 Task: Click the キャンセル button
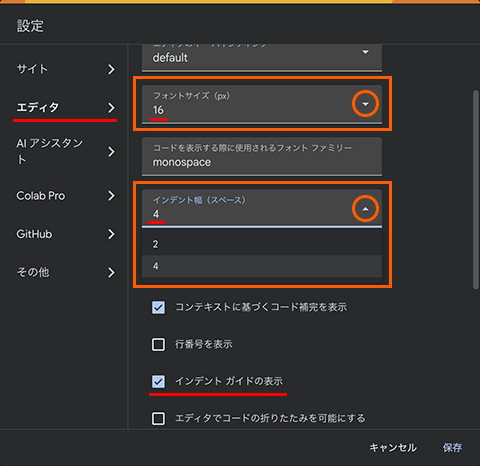(x=393, y=447)
